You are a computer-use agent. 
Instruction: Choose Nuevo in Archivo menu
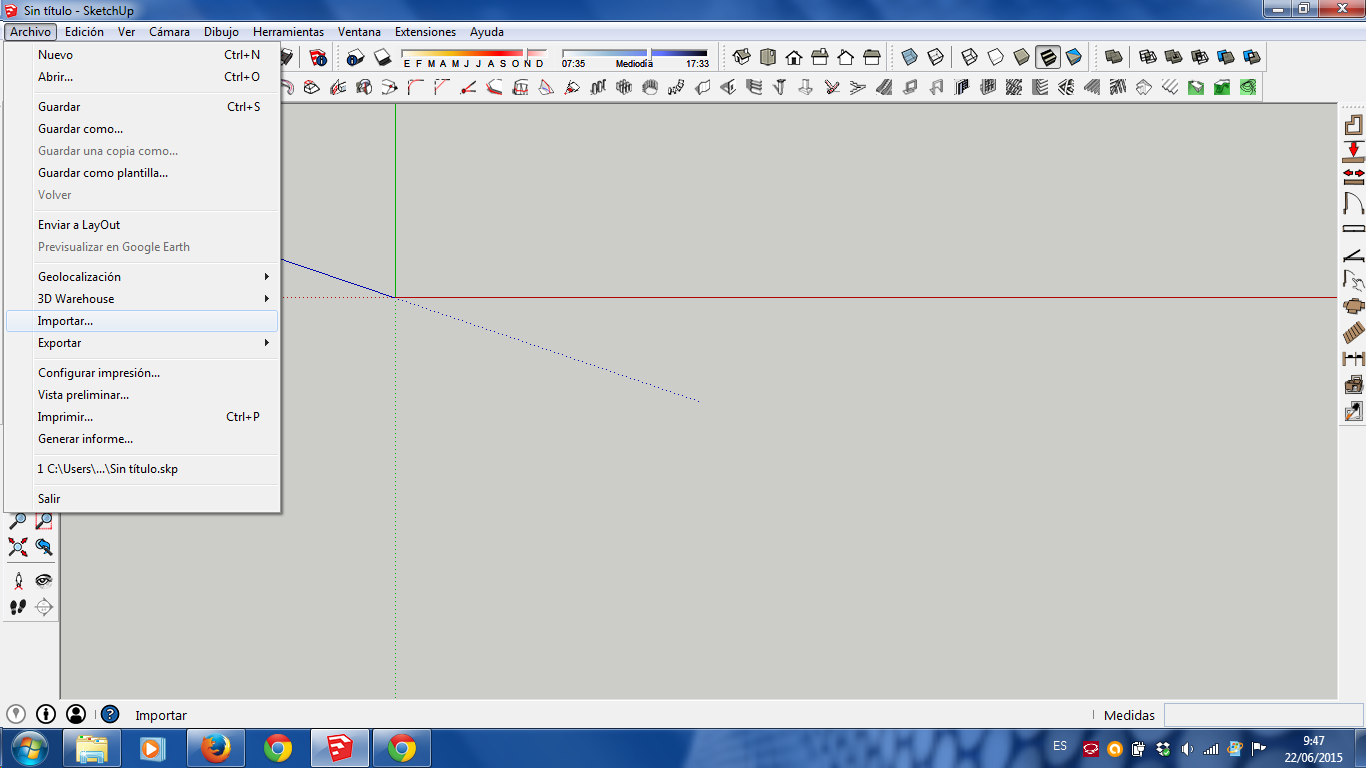142,55
